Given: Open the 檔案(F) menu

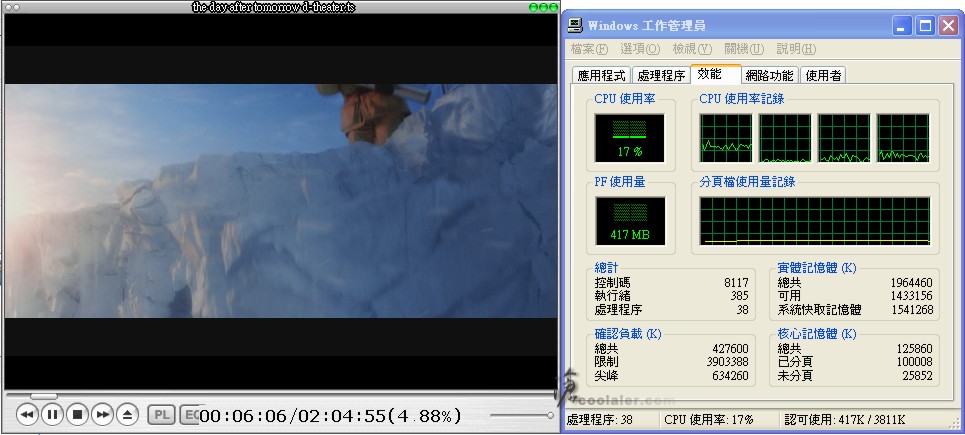Looking at the screenshot, I should [x=589, y=49].
